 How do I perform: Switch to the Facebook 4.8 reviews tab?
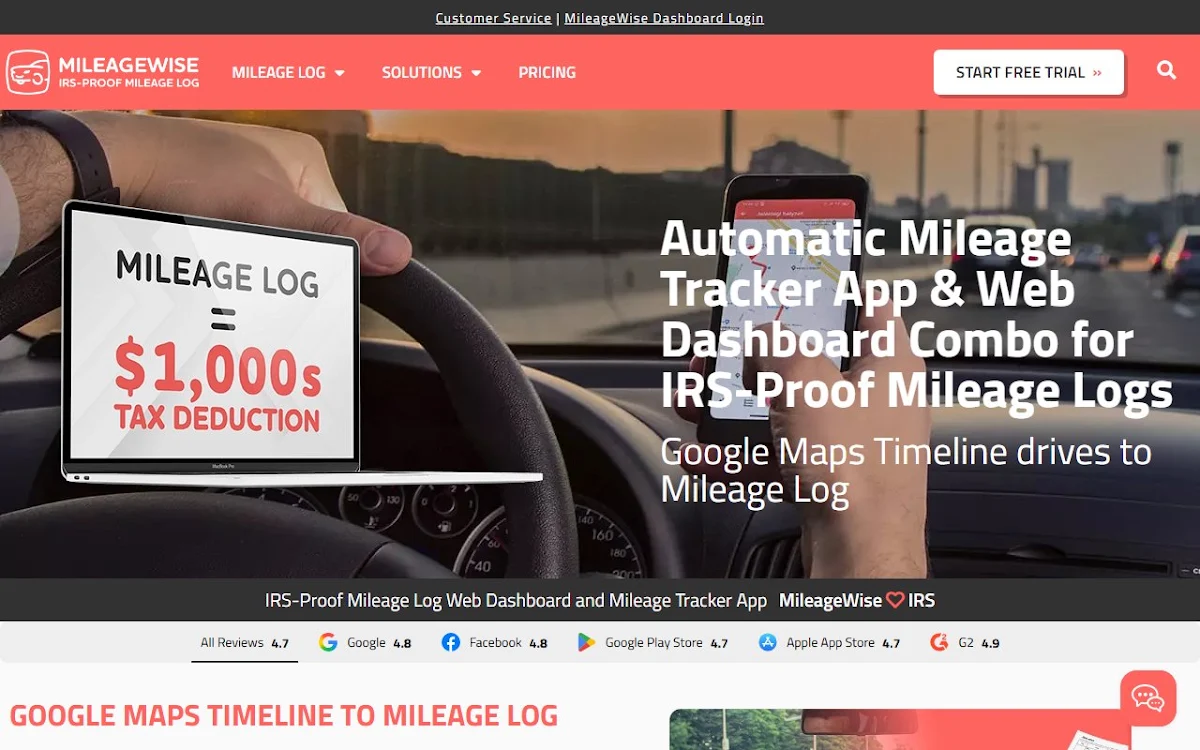tap(495, 643)
